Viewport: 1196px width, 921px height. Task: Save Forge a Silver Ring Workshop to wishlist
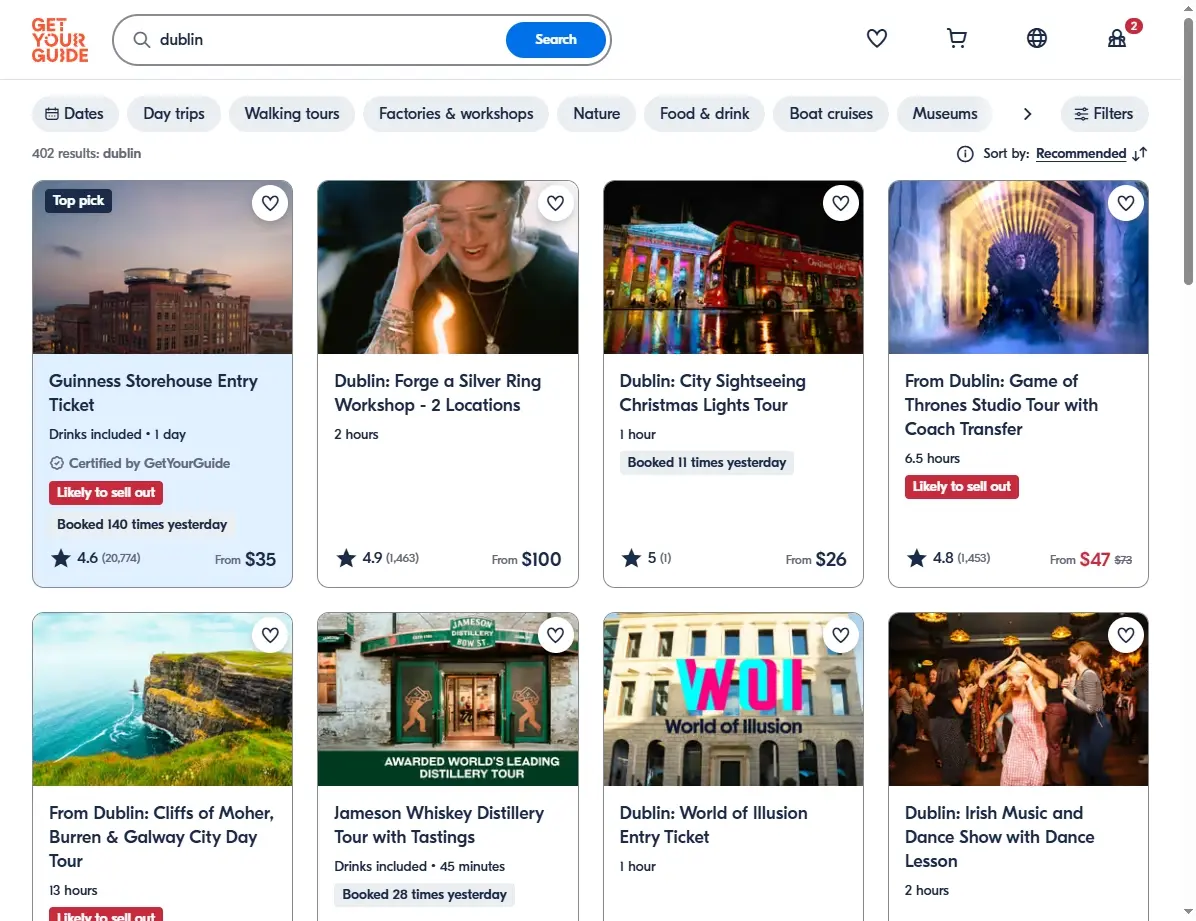click(555, 203)
